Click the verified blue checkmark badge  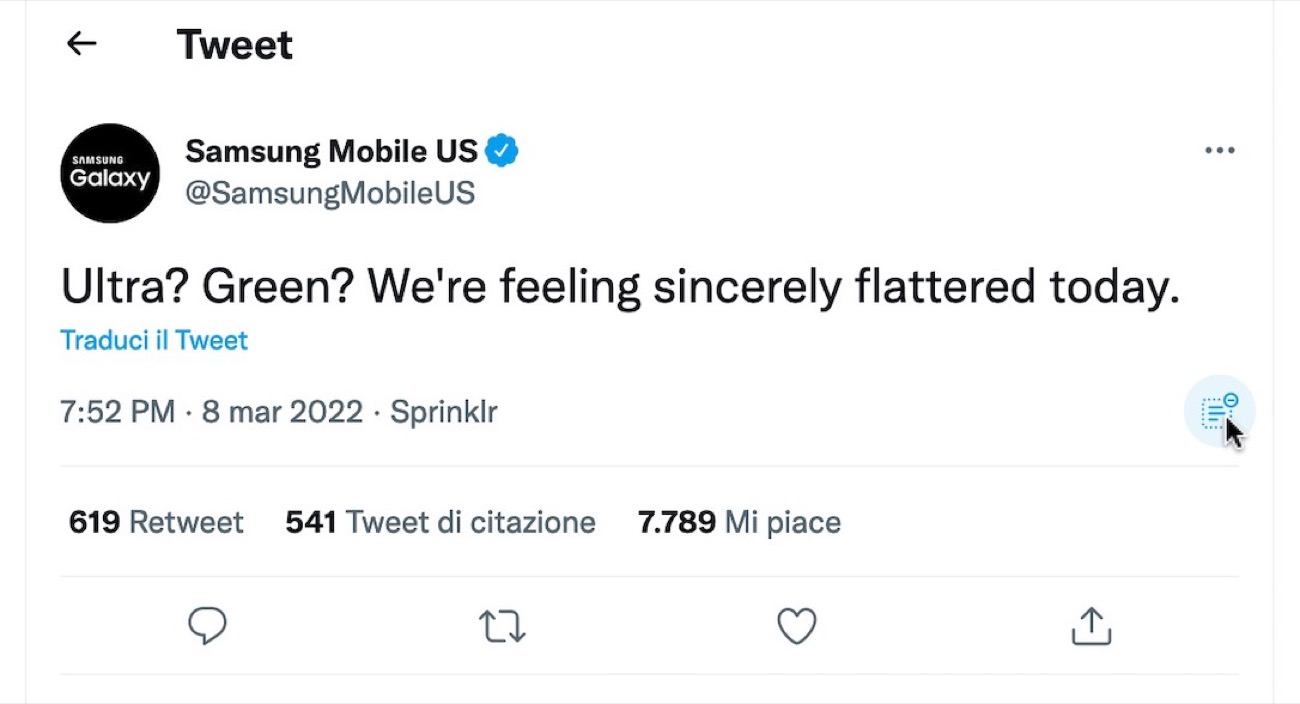(504, 149)
